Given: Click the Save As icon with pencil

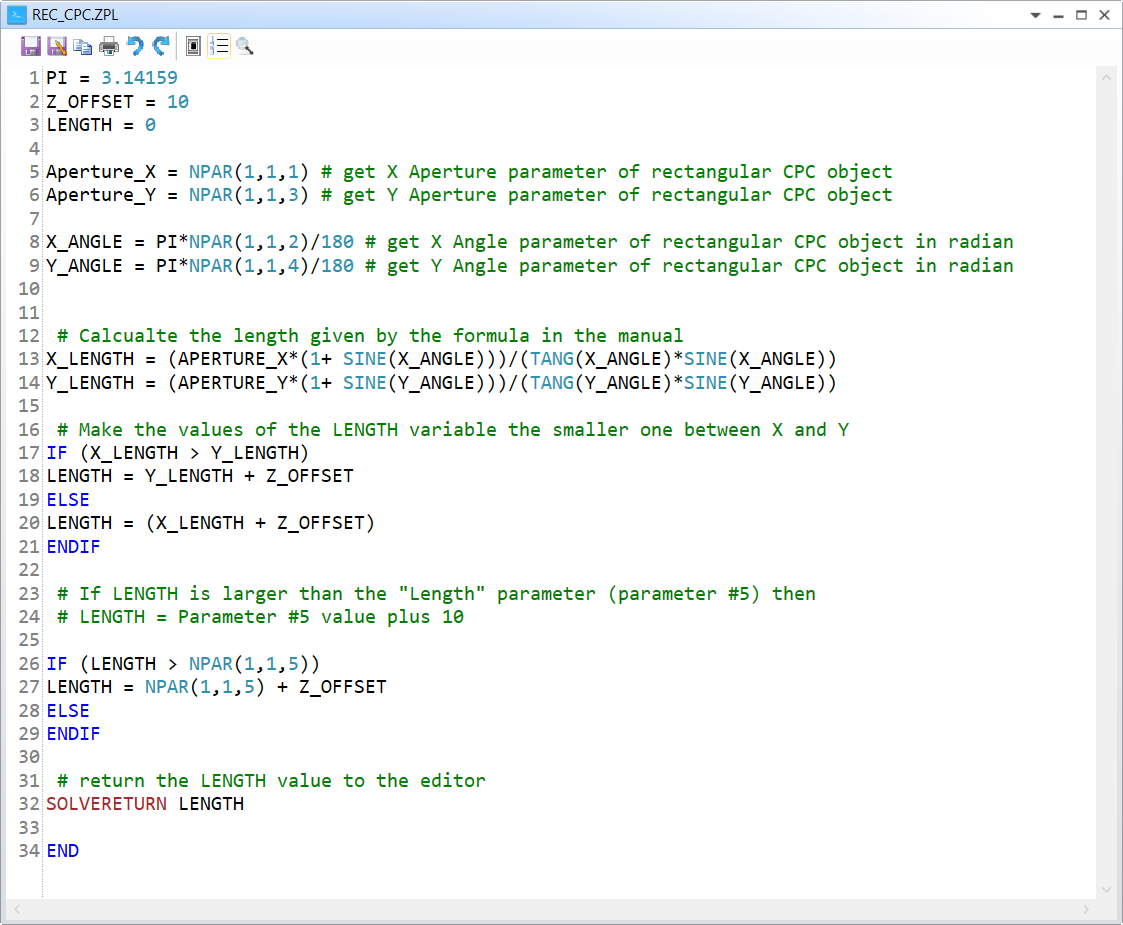Looking at the screenshot, I should [x=57, y=47].
